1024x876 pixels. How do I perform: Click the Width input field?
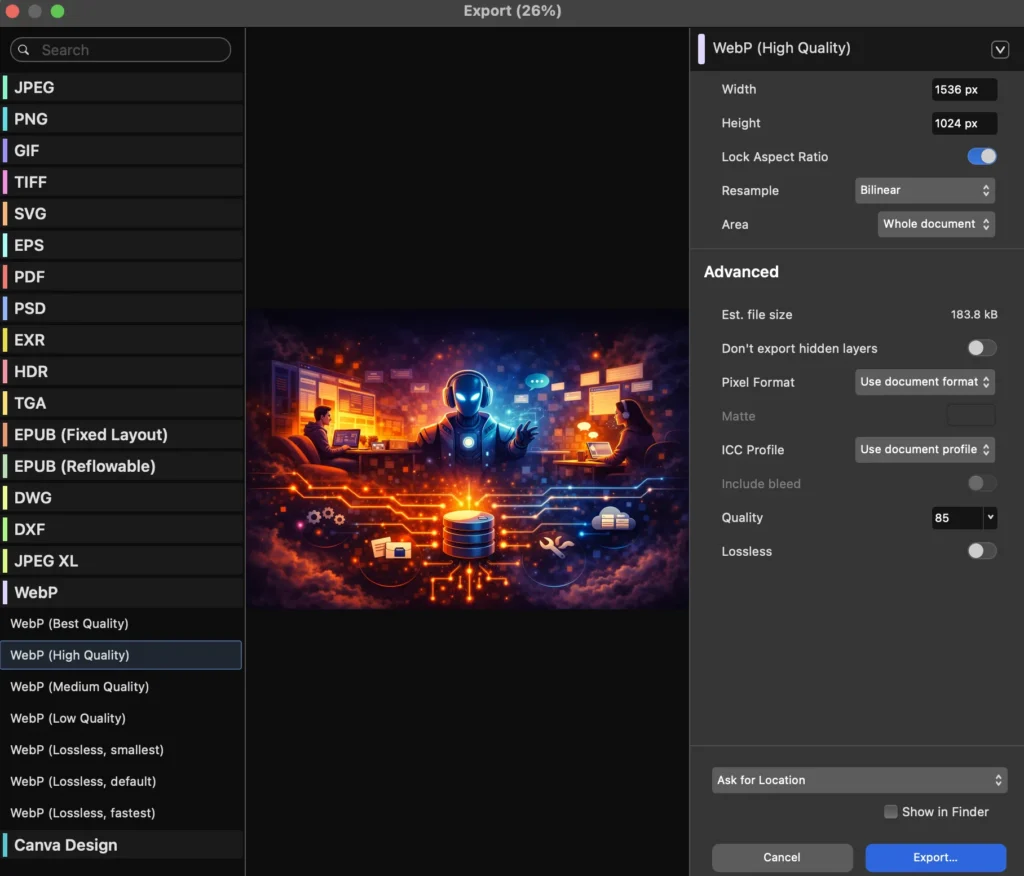[x=964, y=90]
